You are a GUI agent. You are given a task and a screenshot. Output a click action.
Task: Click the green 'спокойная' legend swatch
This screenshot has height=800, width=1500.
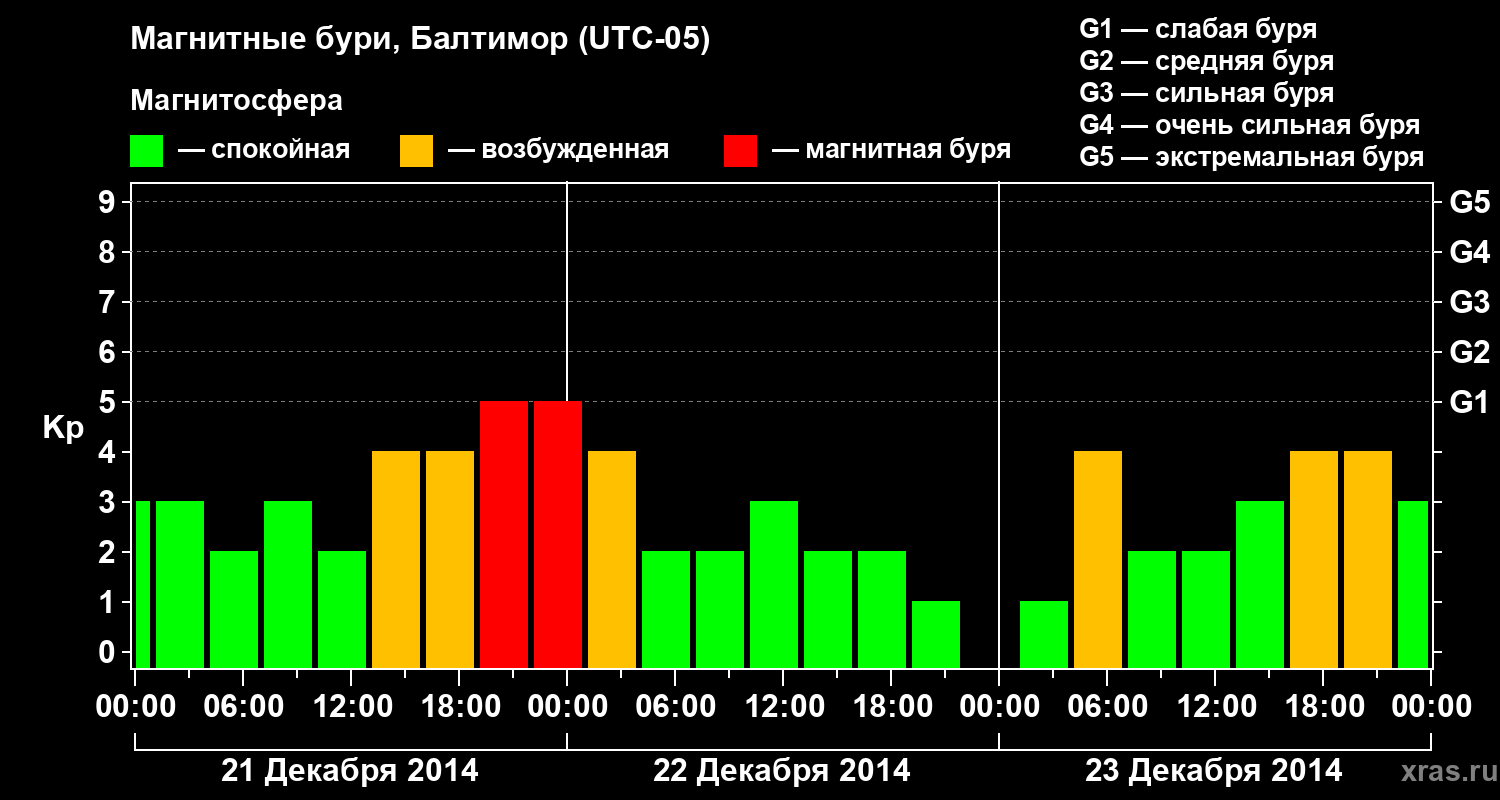147,151
